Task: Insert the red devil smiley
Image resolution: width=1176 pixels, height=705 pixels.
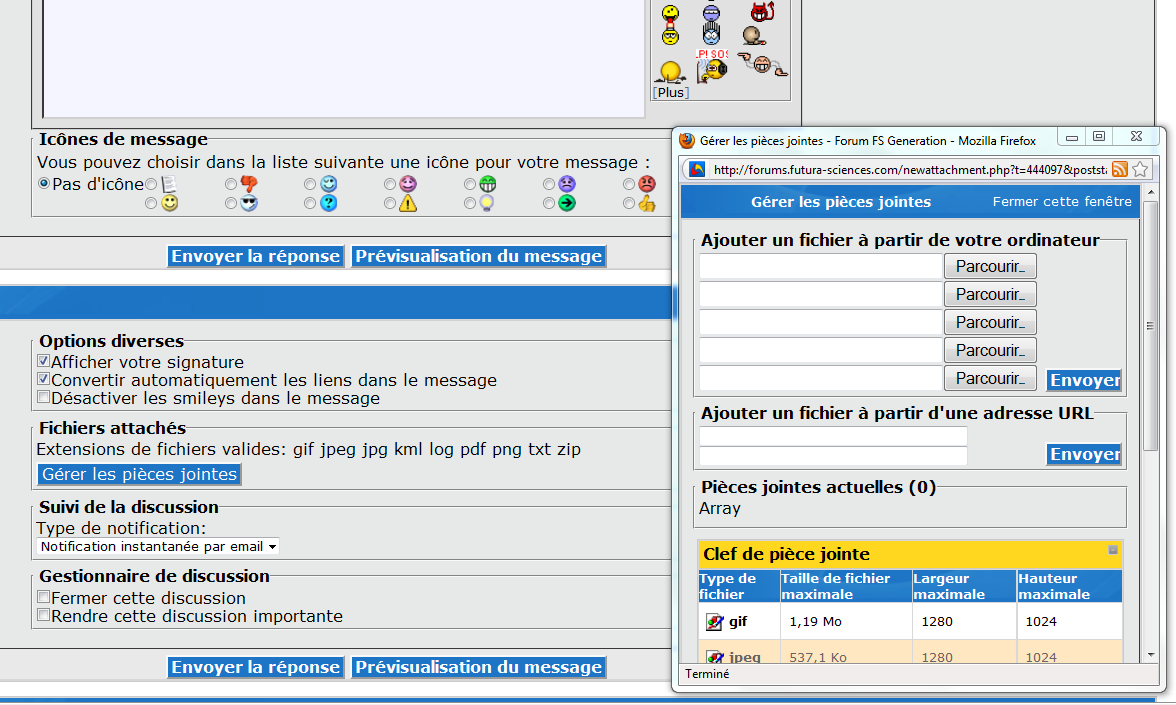Action: (x=762, y=11)
